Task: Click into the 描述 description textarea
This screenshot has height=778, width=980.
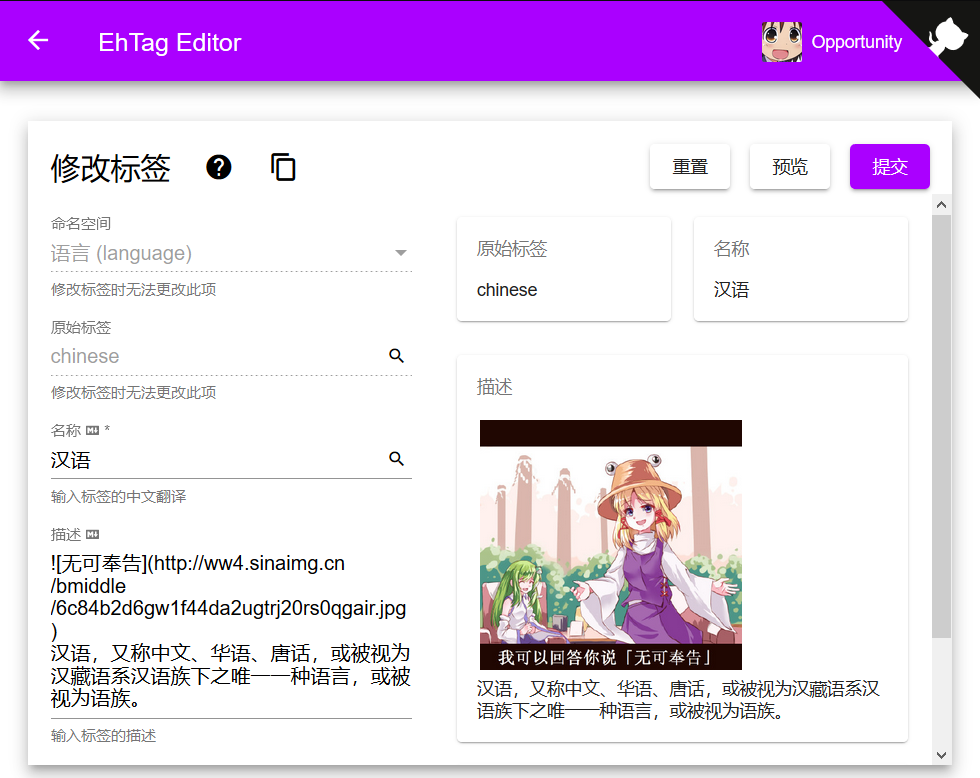Action: pos(230,632)
